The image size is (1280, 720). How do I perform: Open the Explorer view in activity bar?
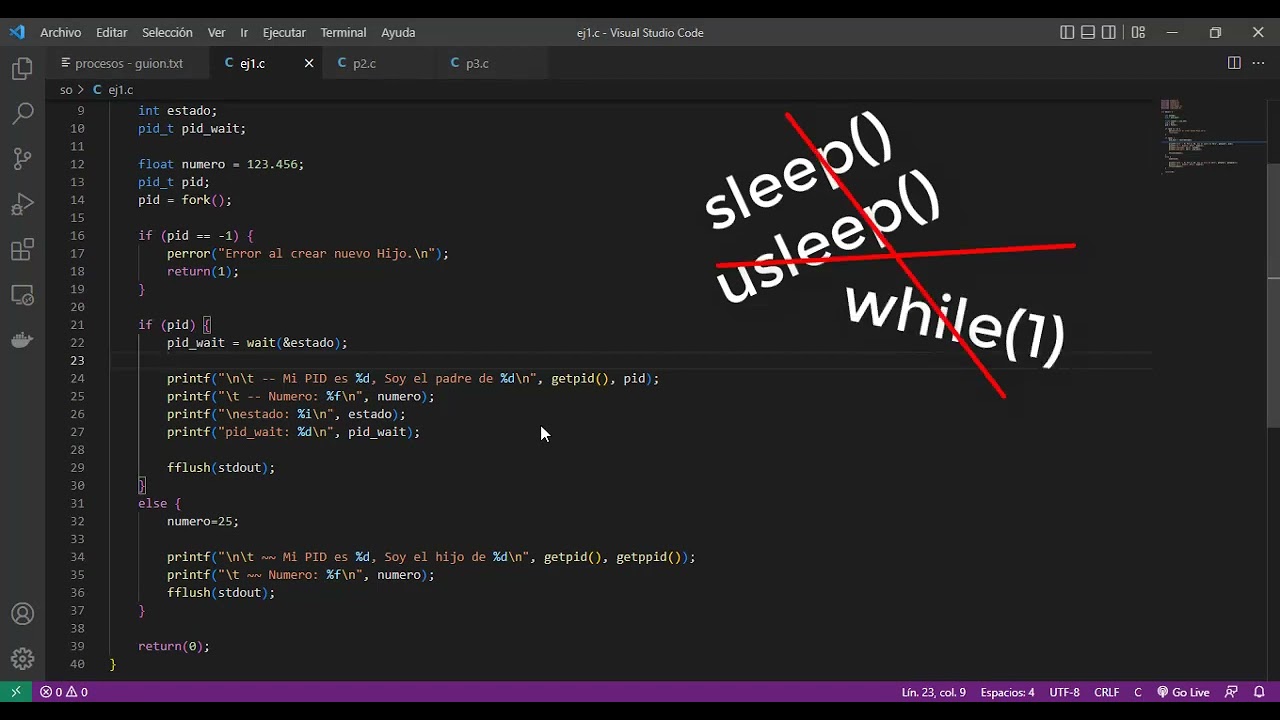(22, 69)
